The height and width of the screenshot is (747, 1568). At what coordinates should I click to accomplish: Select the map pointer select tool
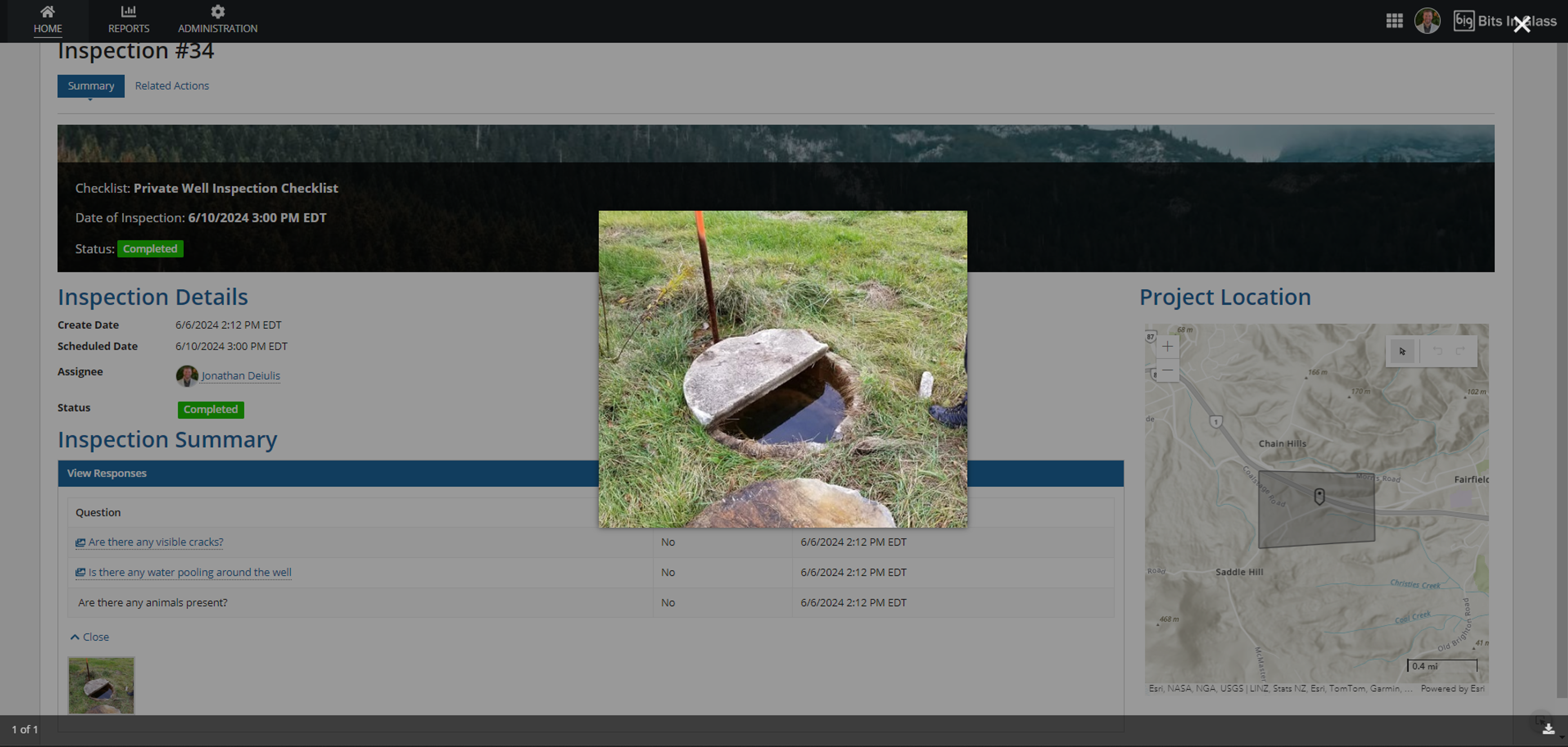click(x=1403, y=351)
